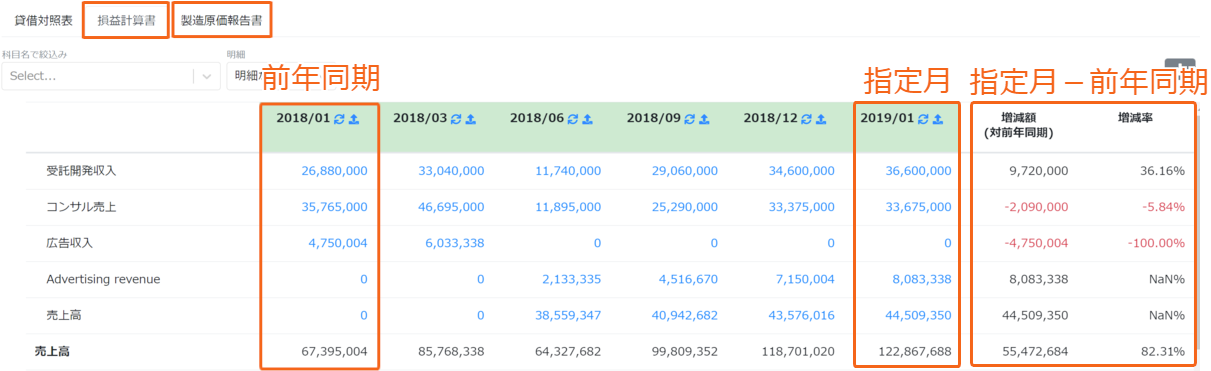
Task: Click upload icon in 2018/06 header
Action: (588, 118)
